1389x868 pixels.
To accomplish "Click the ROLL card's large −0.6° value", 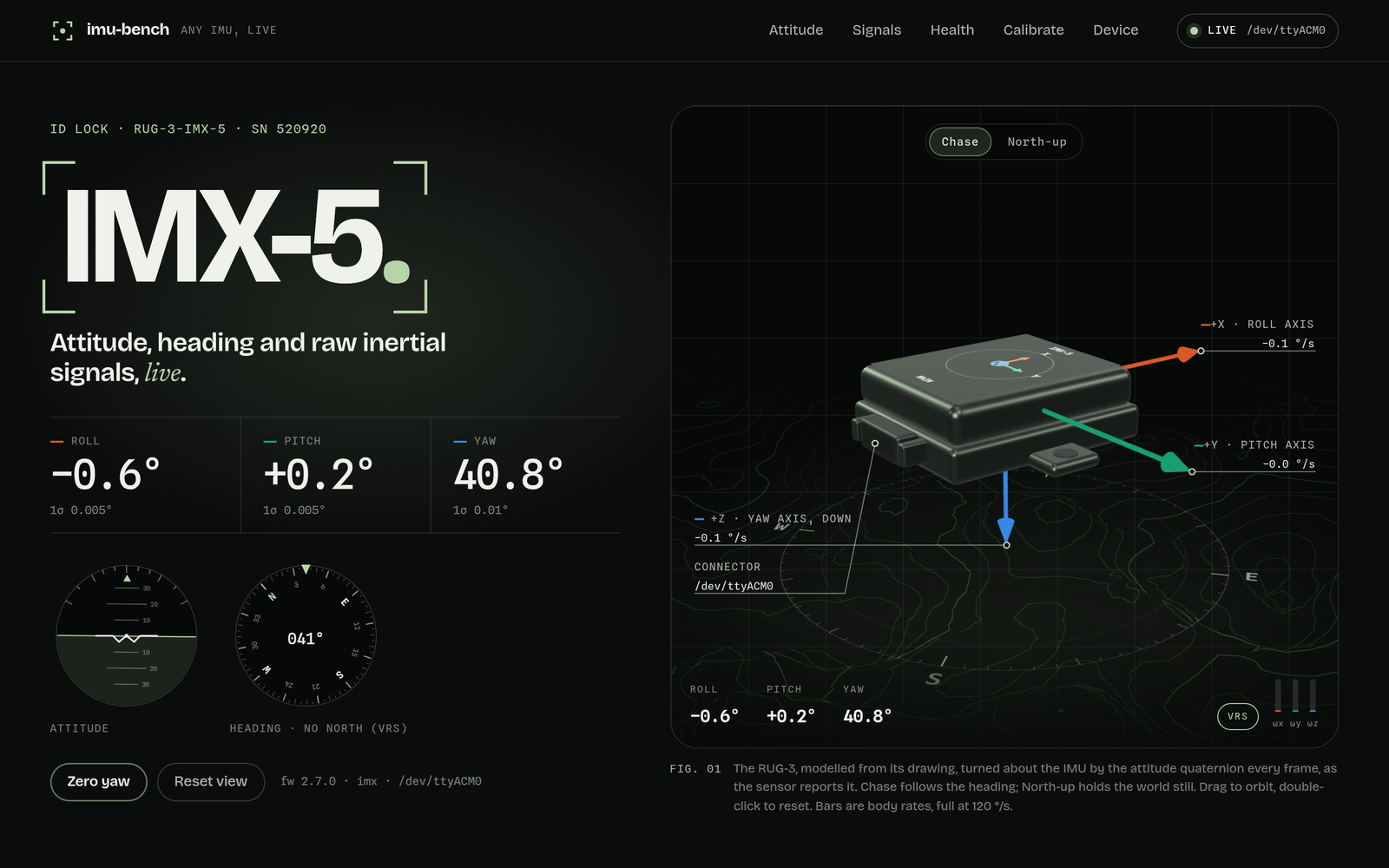I will [x=106, y=475].
